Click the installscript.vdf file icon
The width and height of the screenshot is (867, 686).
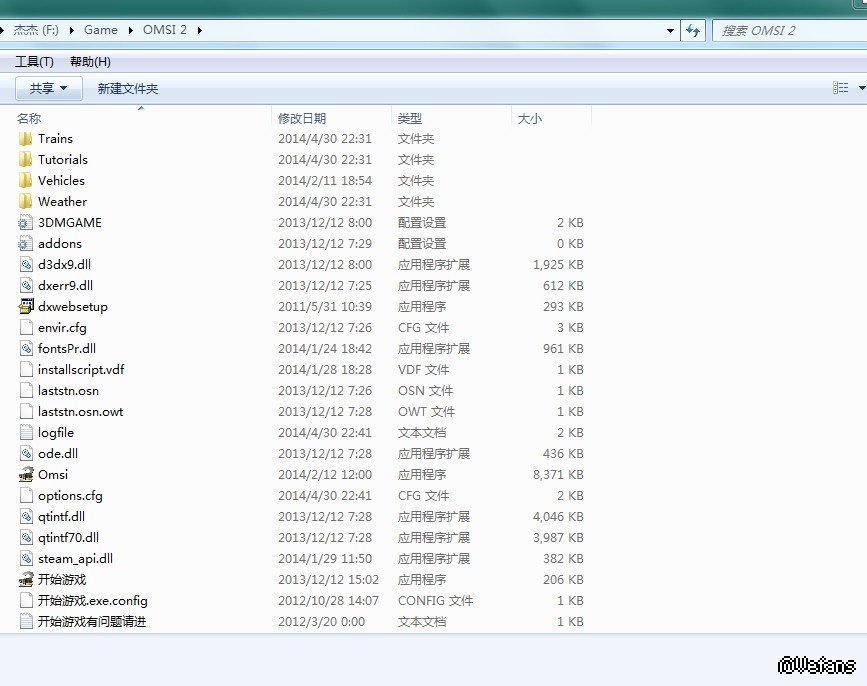(26, 370)
